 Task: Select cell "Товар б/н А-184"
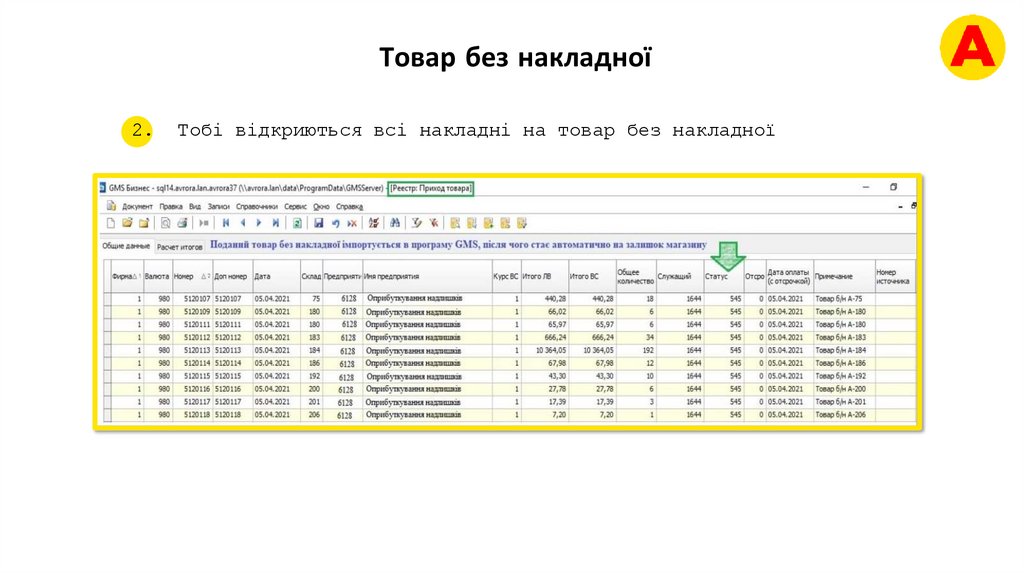click(x=844, y=350)
